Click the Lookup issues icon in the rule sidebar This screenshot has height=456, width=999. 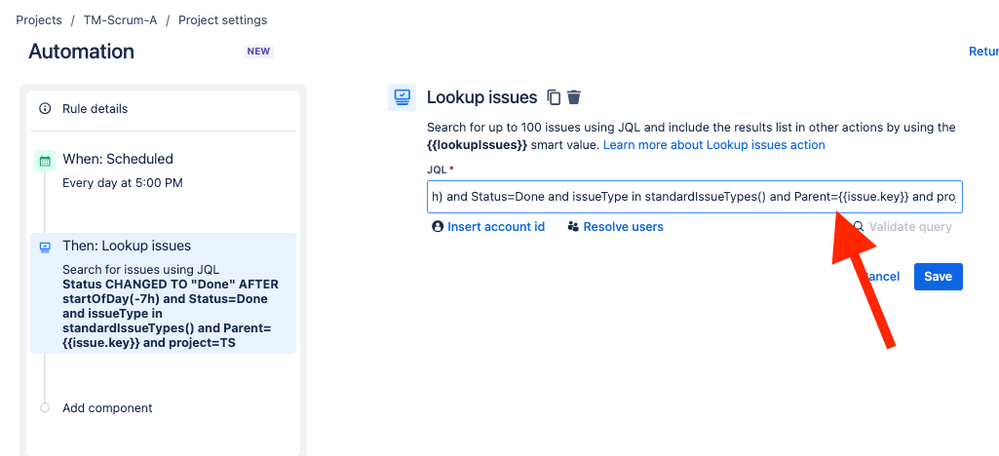[45, 247]
